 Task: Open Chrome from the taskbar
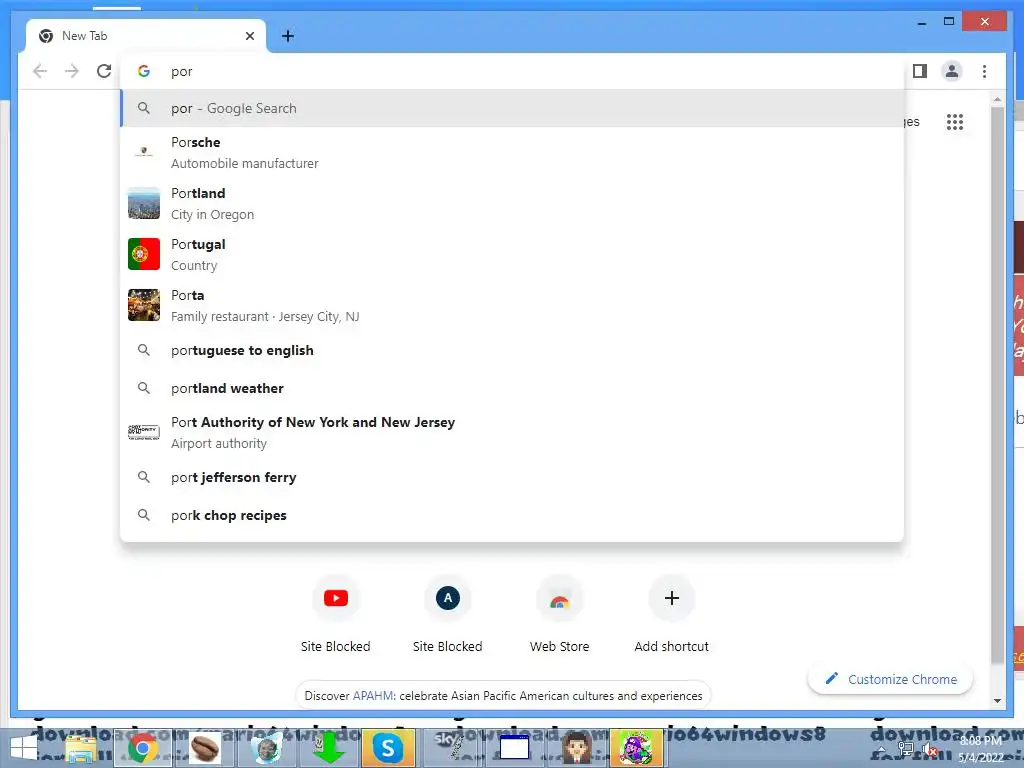point(142,748)
